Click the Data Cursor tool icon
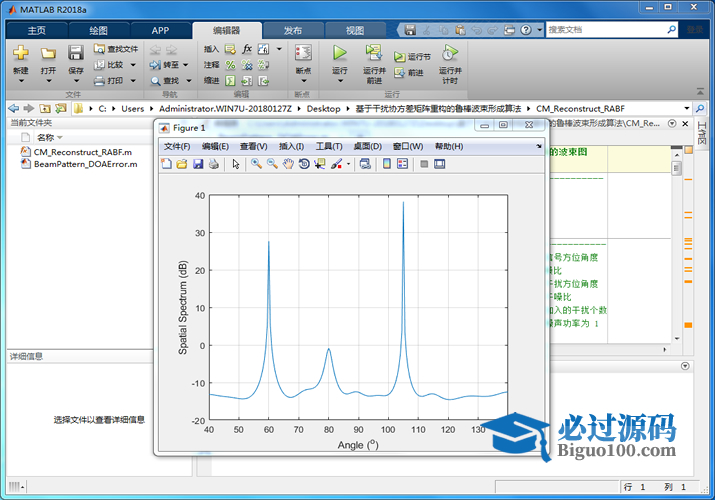Image resolution: width=715 pixels, height=500 pixels. (319, 164)
